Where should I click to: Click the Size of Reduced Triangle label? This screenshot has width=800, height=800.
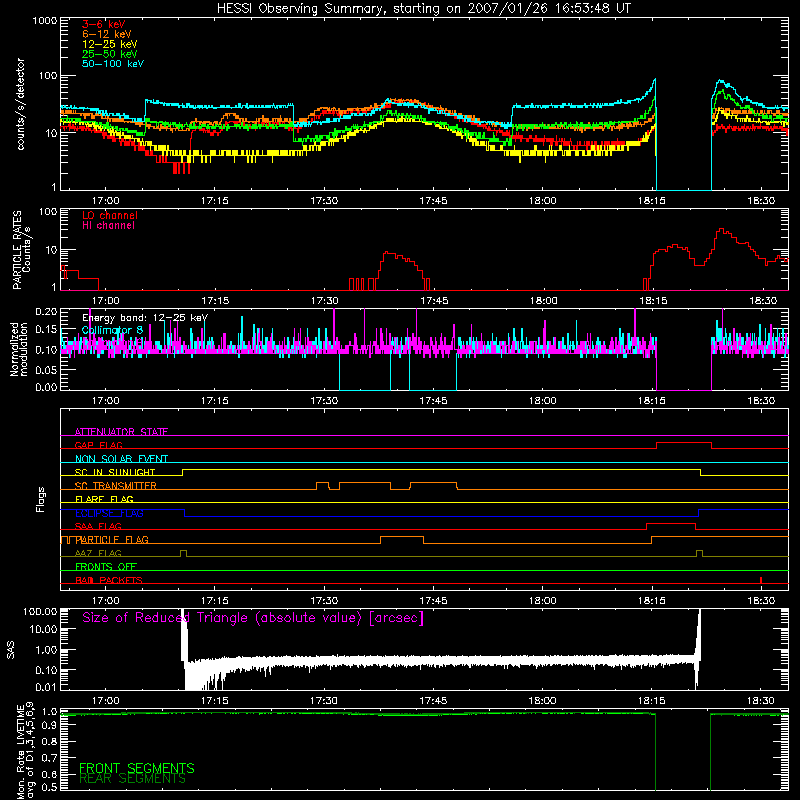[253, 618]
